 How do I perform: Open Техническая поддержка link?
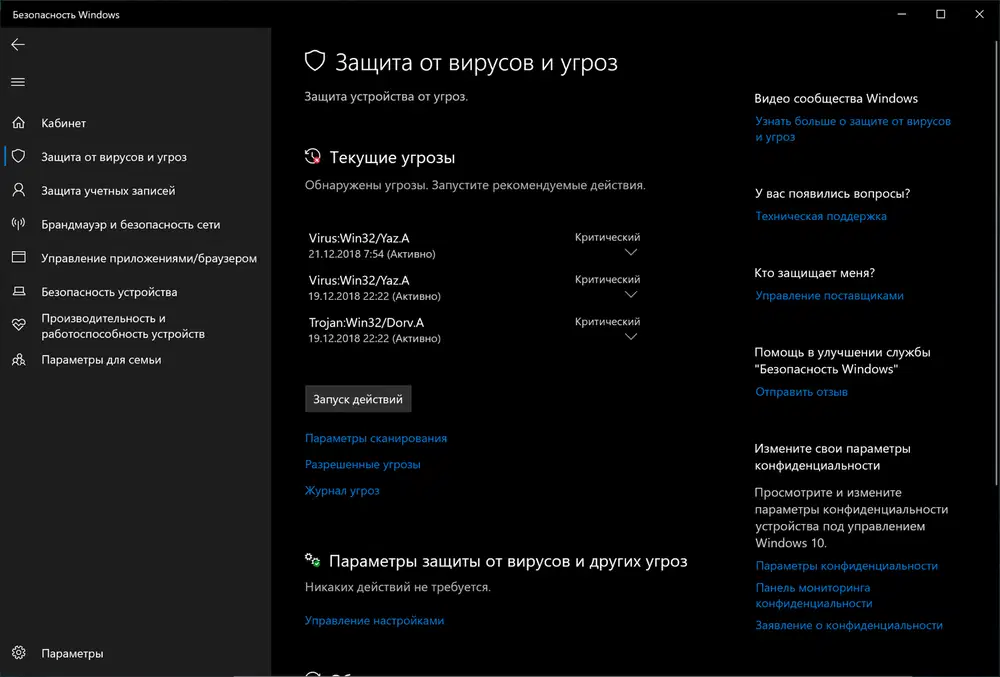pos(820,215)
